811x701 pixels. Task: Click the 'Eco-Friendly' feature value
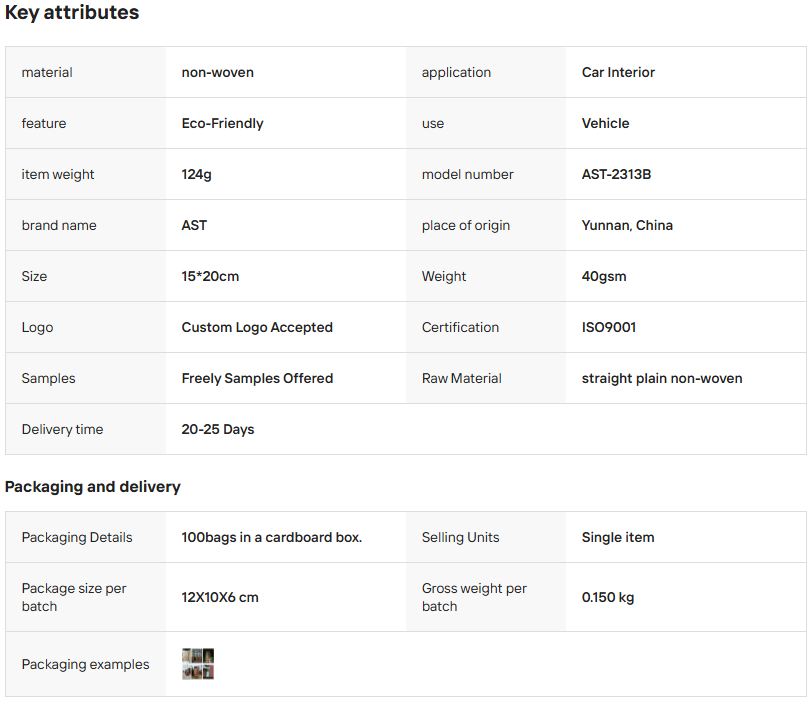[x=222, y=123]
